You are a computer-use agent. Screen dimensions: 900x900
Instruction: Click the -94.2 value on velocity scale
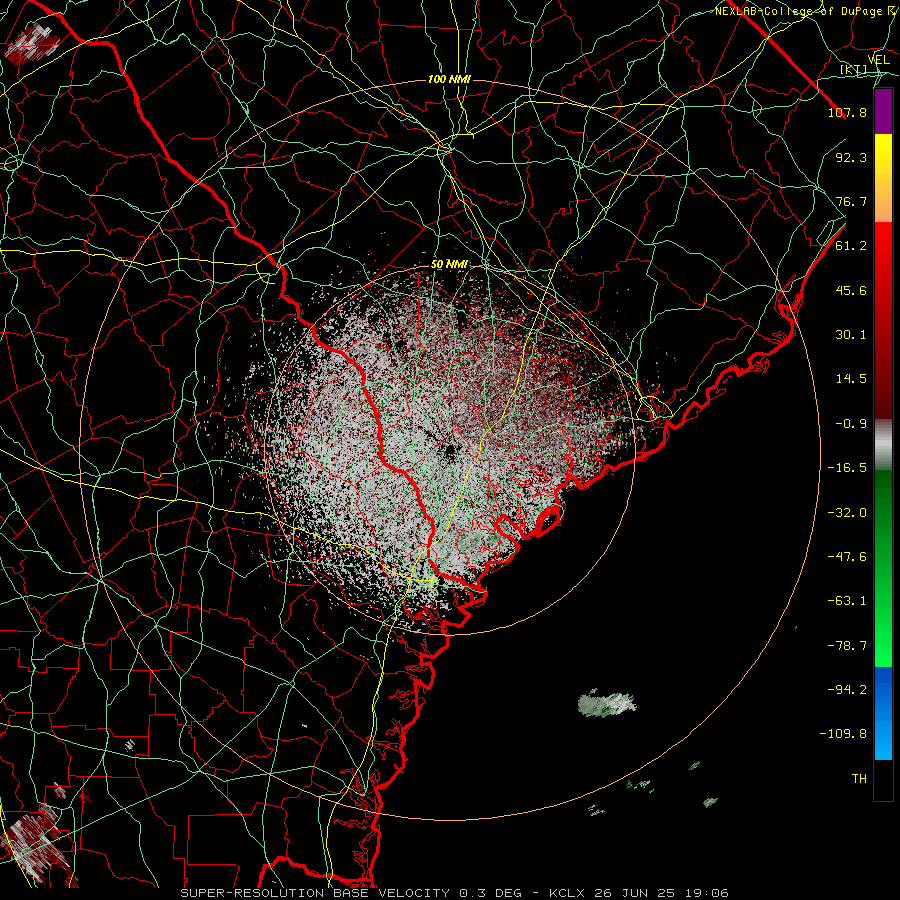click(847, 690)
